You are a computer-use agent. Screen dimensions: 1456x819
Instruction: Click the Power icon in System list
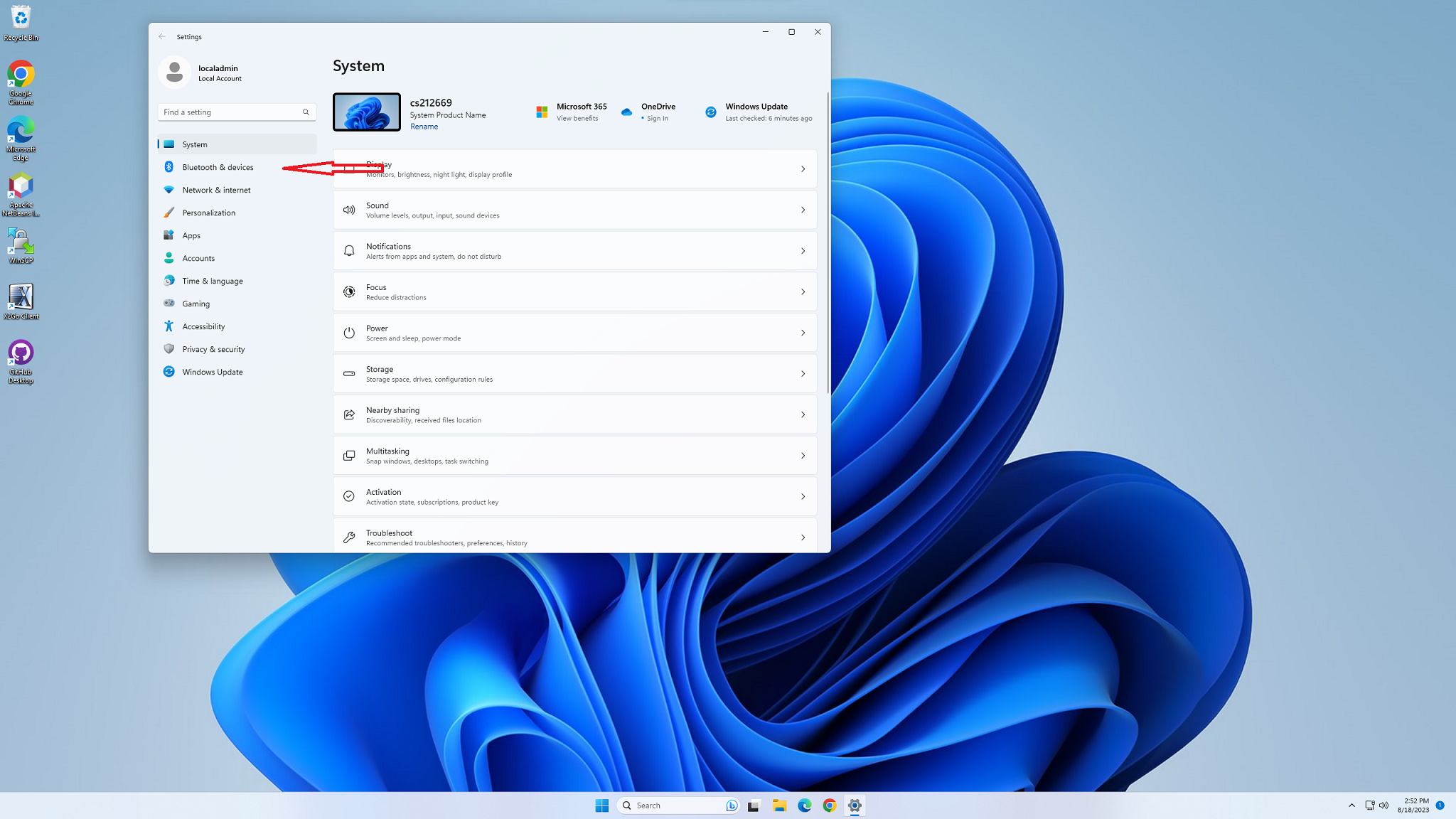tap(349, 333)
